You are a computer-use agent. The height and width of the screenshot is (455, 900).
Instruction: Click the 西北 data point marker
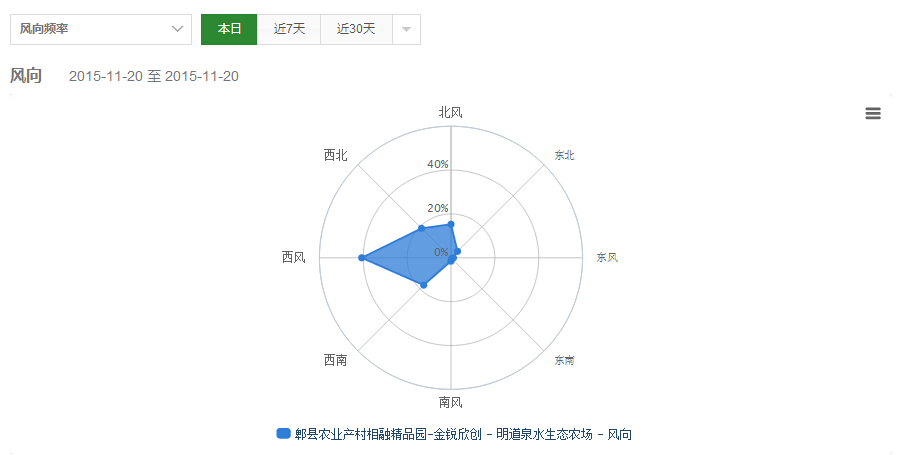point(421,229)
